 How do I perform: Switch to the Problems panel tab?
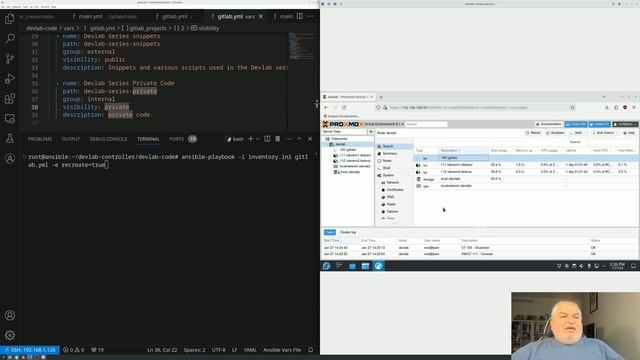[x=40, y=139]
